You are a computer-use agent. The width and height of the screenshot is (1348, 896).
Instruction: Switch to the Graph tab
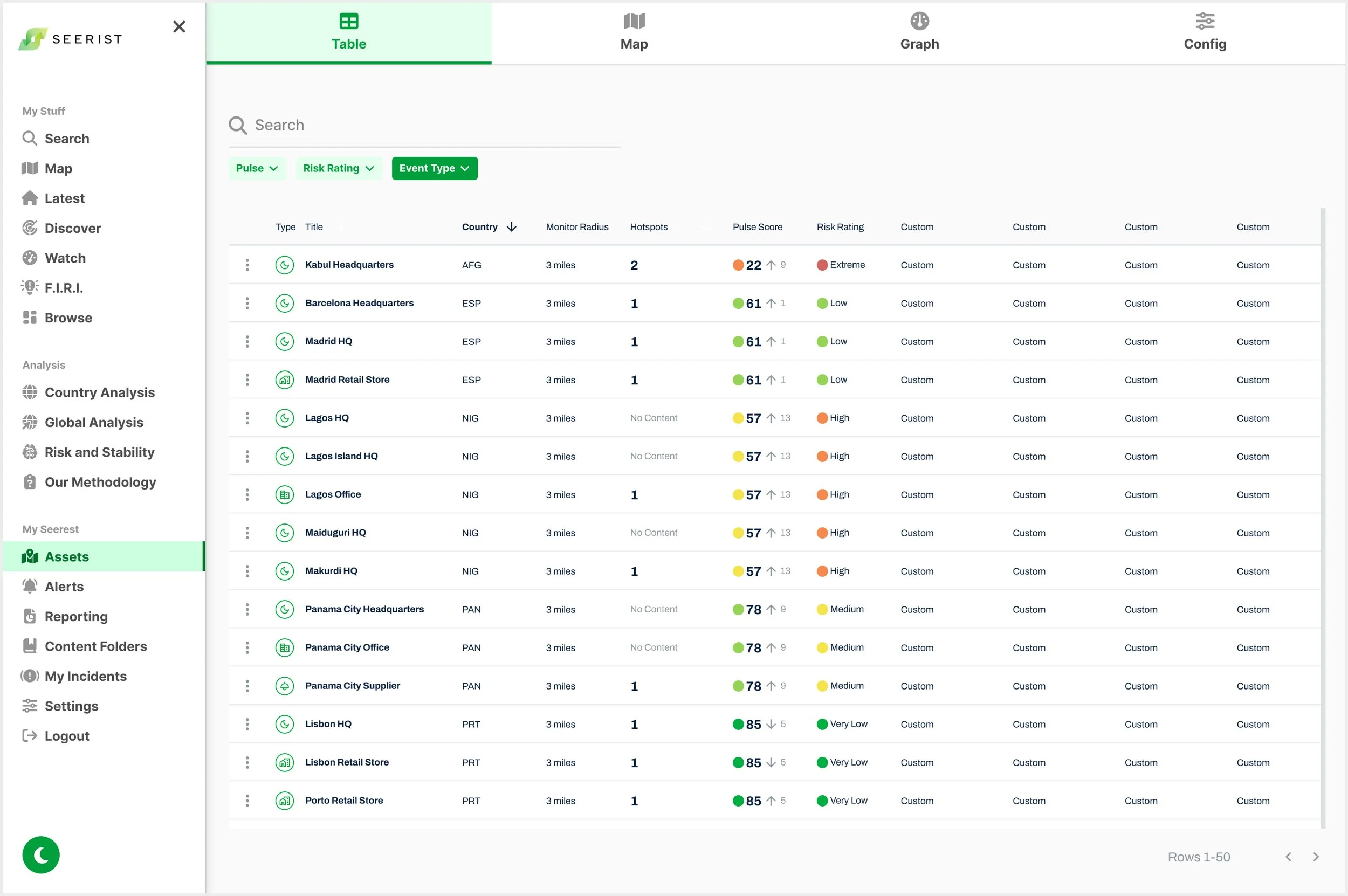(919, 32)
